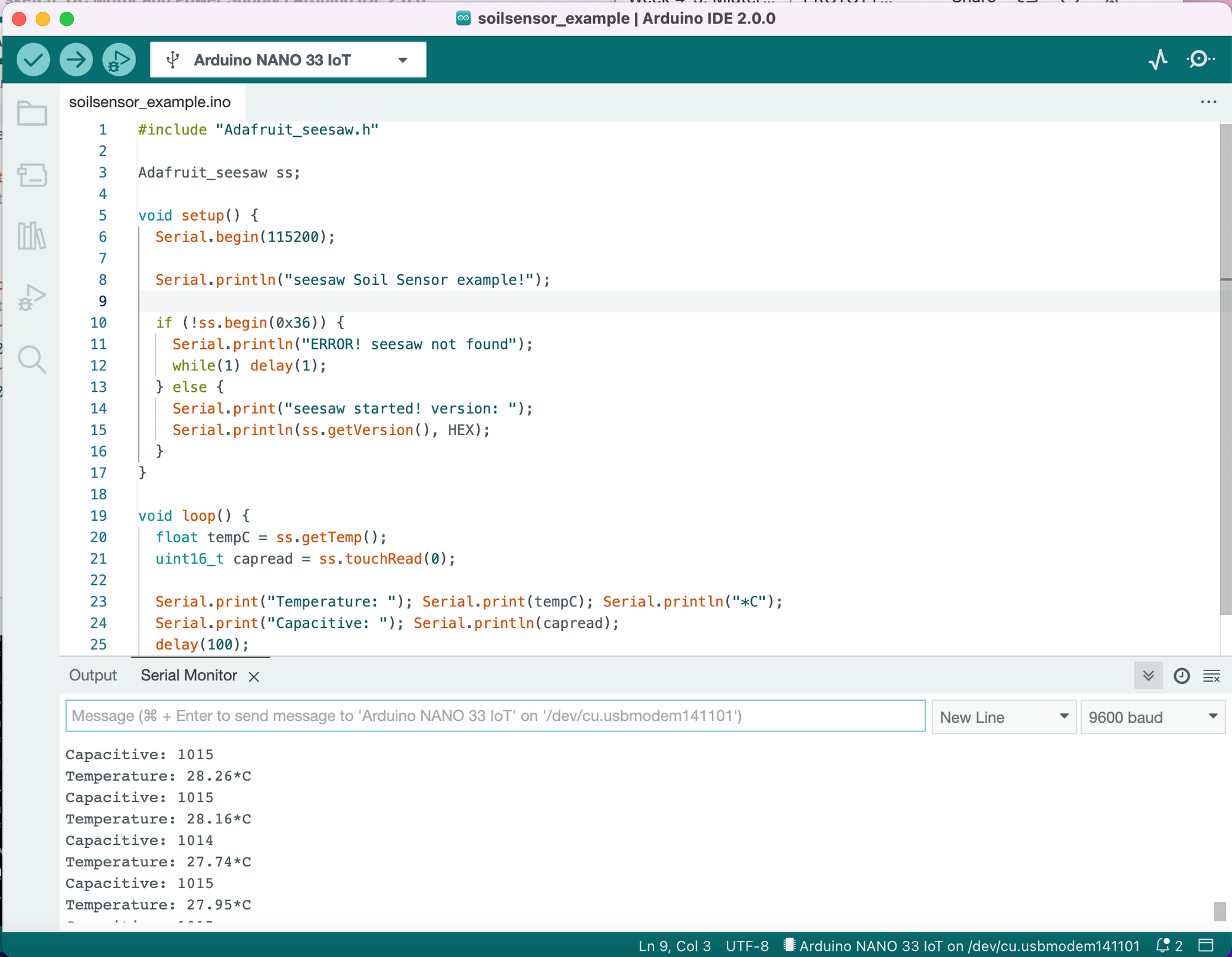Select the soilsensor_example.ino editor tab
1232x957 pixels.
click(150, 102)
